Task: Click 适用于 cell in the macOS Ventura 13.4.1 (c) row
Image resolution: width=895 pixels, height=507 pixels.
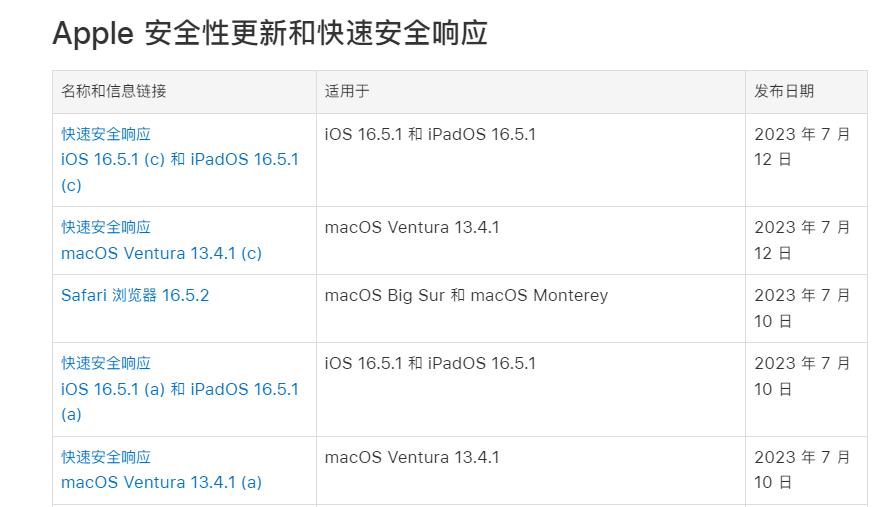Action: pos(412,227)
